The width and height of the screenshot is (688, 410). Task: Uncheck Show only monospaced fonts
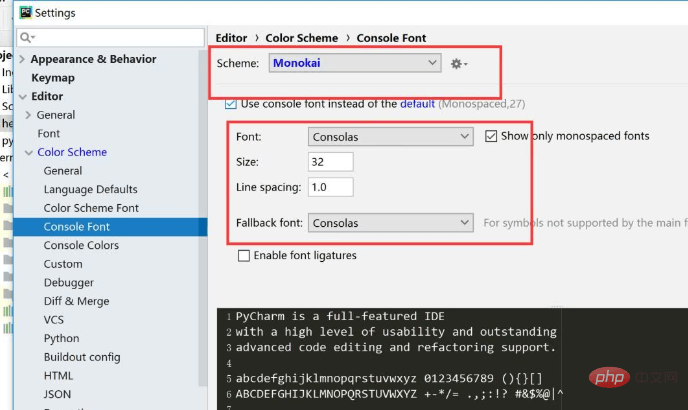pyautogui.click(x=491, y=136)
